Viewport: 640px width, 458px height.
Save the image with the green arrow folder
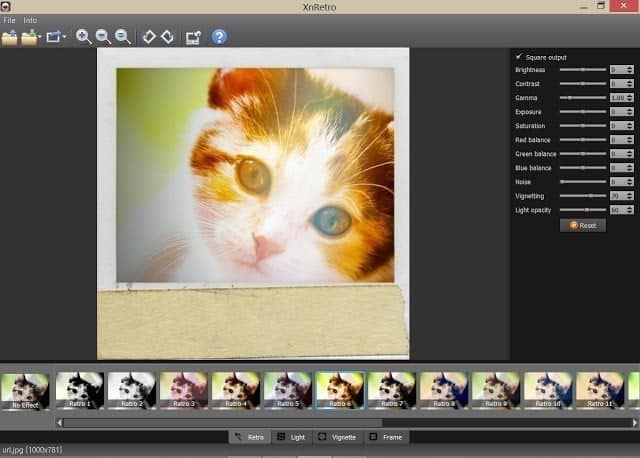[x=29, y=37]
